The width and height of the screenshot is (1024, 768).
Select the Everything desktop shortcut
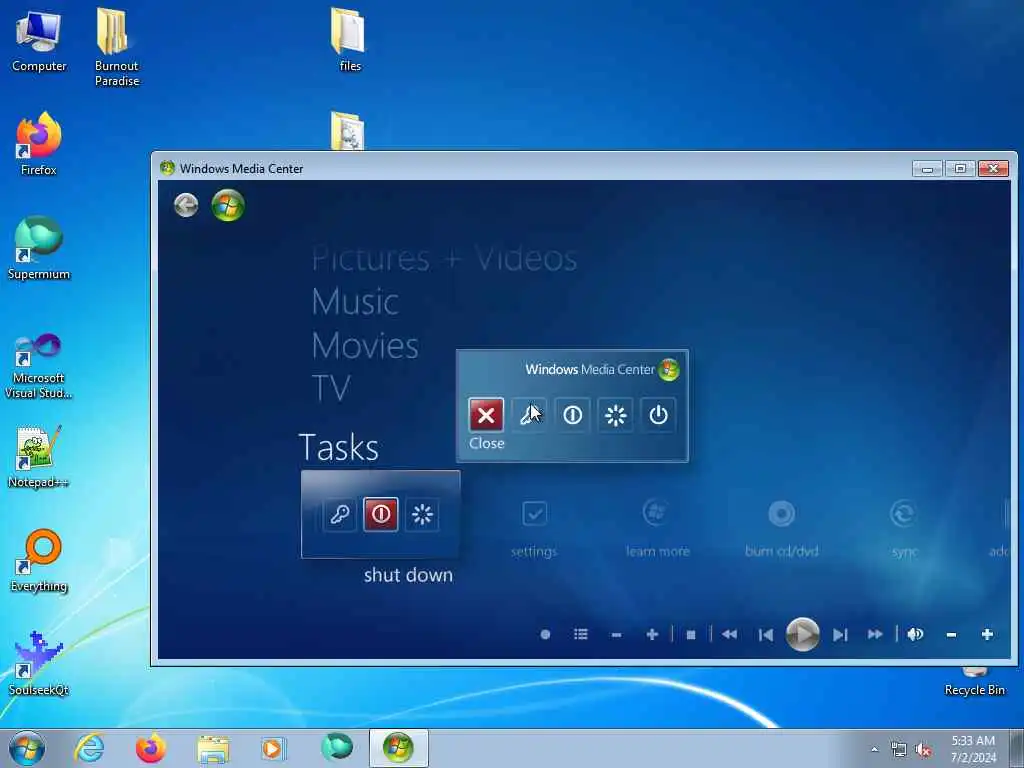coord(39,560)
